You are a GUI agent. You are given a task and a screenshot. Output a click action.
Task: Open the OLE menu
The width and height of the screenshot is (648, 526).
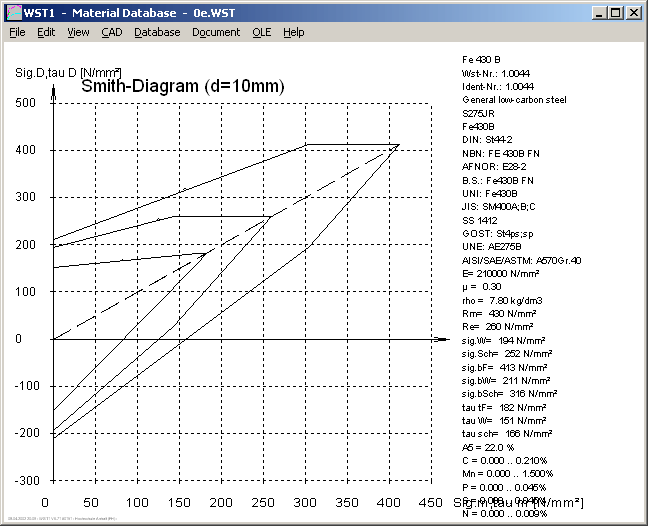[261, 32]
